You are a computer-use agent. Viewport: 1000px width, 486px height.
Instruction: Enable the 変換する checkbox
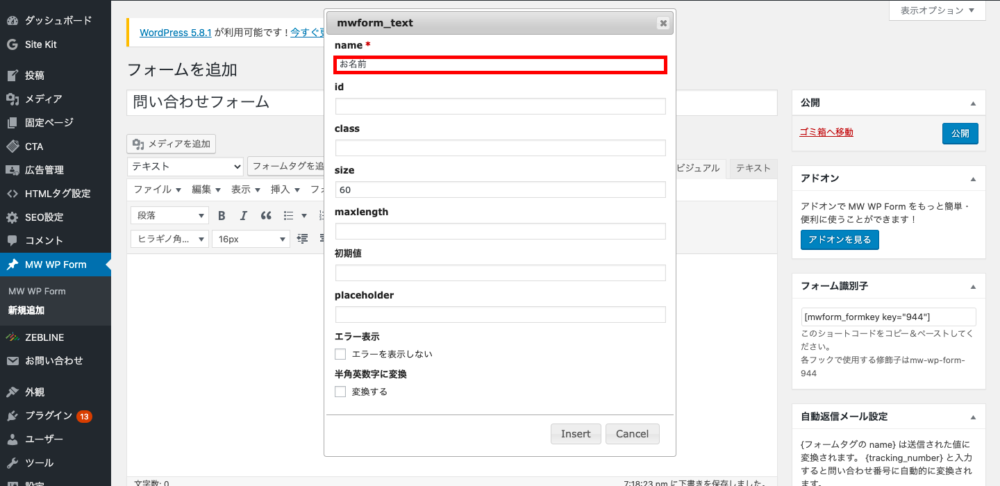(341, 391)
